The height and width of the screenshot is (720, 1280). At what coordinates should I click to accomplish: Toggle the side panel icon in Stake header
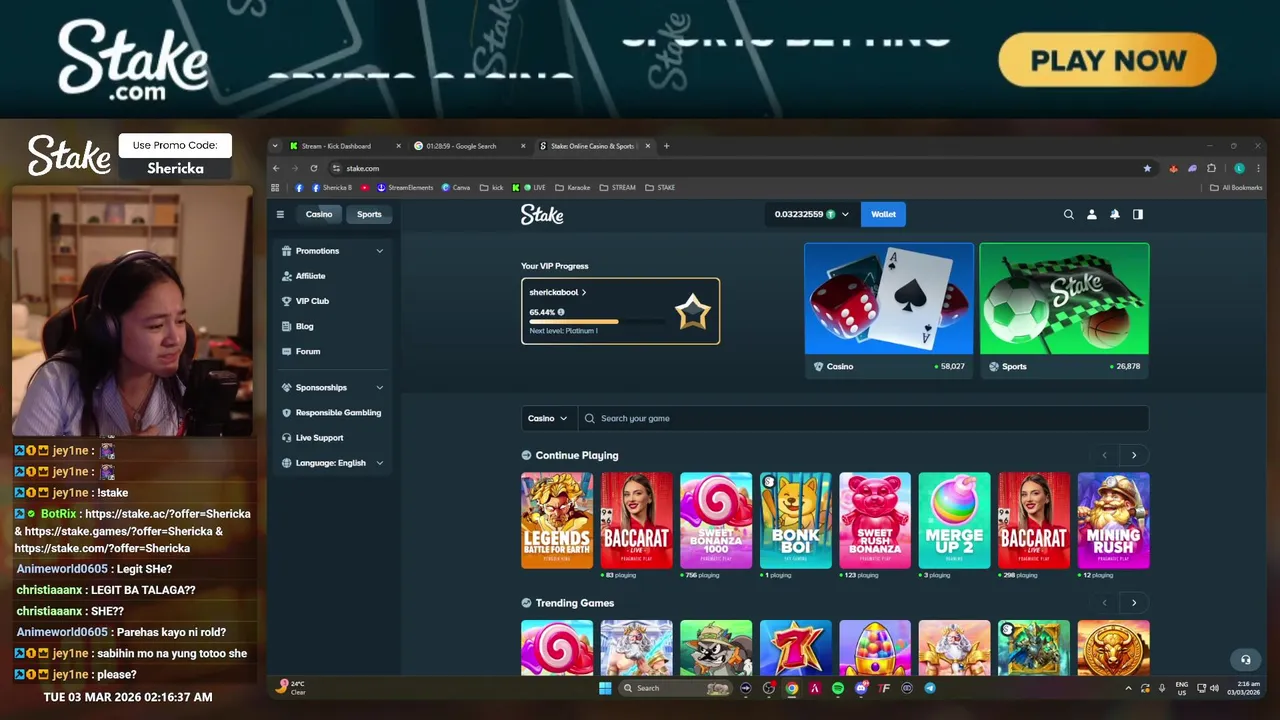click(x=1137, y=214)
